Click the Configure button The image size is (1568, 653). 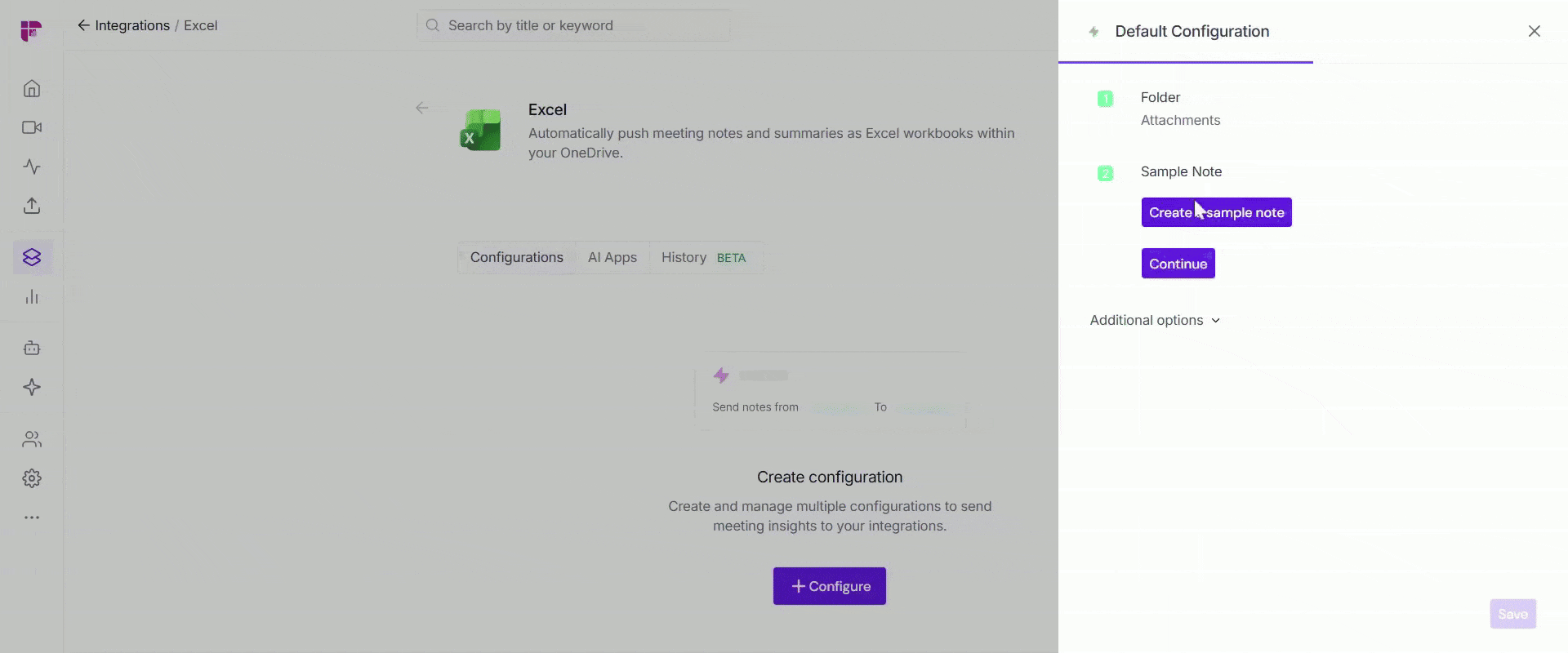[x=830, y=586]
